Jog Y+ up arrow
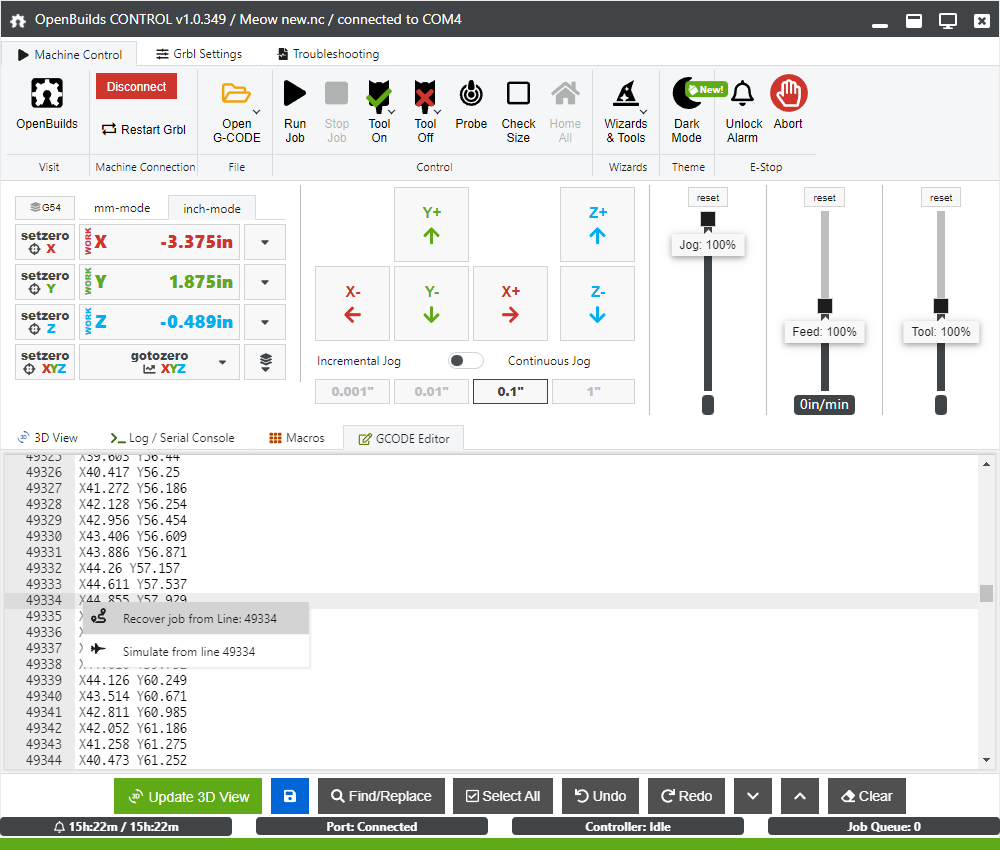This screenshot has height=850, width=1000. click(432, 224)
